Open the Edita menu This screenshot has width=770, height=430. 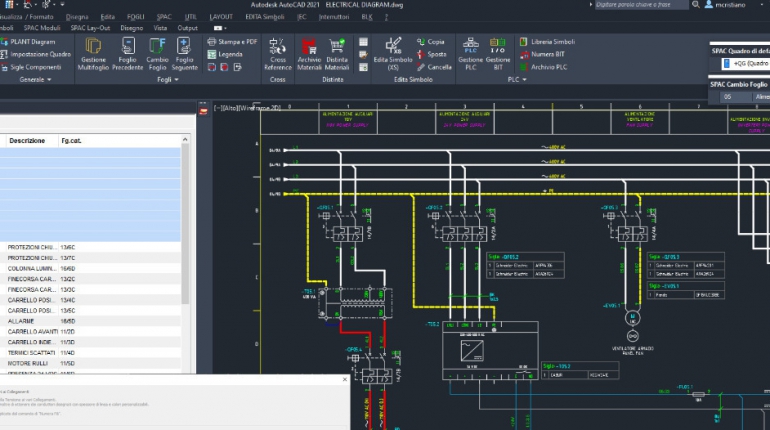click(108, 17)
